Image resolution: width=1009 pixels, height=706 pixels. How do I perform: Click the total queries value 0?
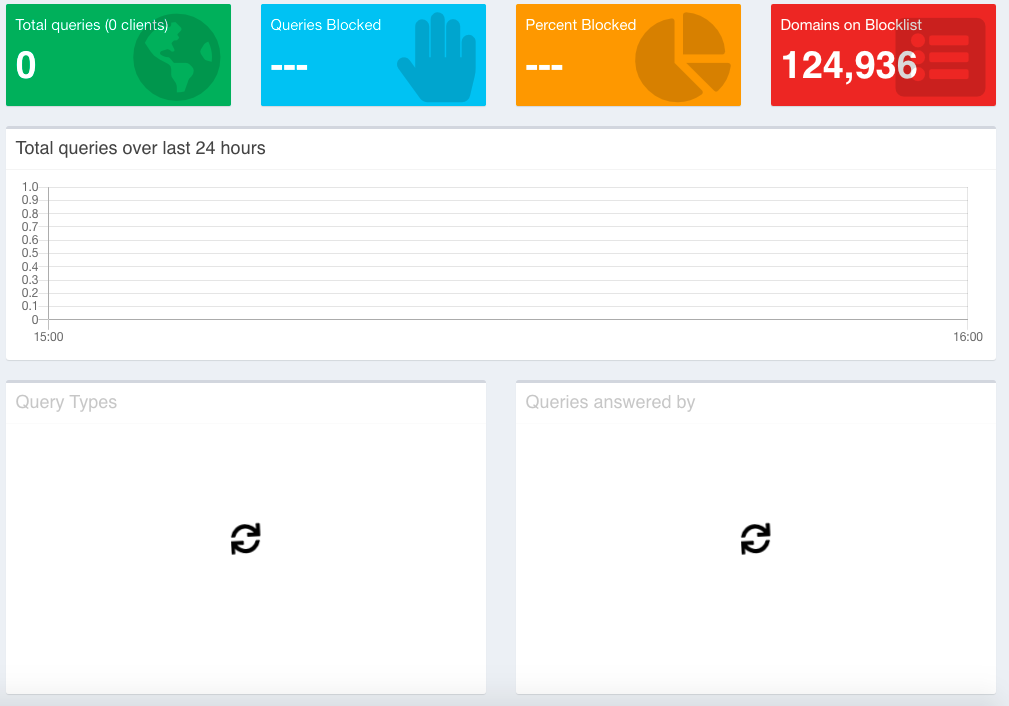[x=26, y=66]
